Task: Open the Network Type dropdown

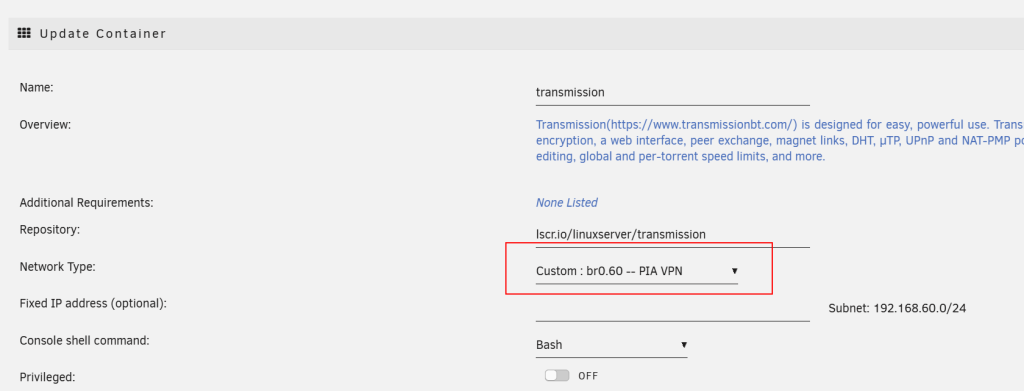Action: pos(637,271)
